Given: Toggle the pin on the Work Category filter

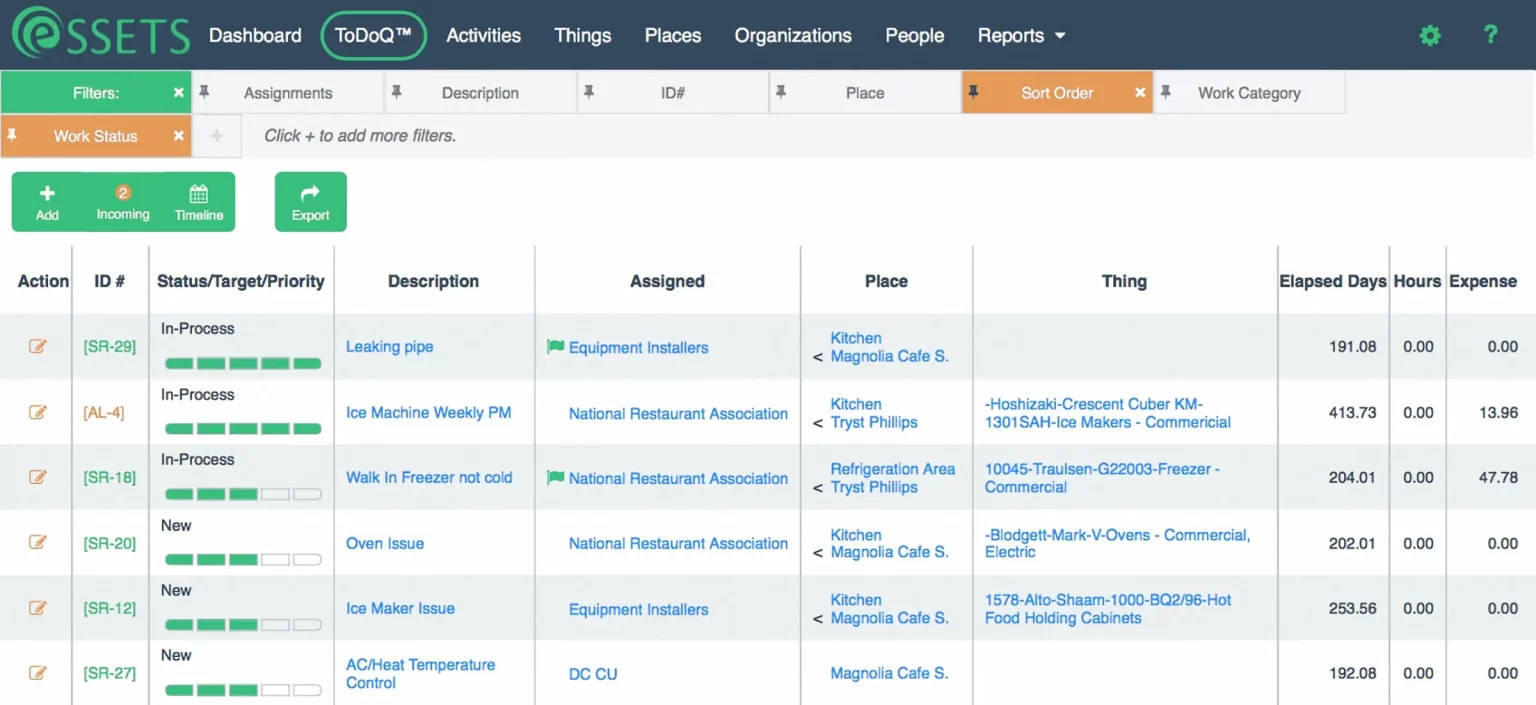Looking at the screenshot, I should (1165, 92).
